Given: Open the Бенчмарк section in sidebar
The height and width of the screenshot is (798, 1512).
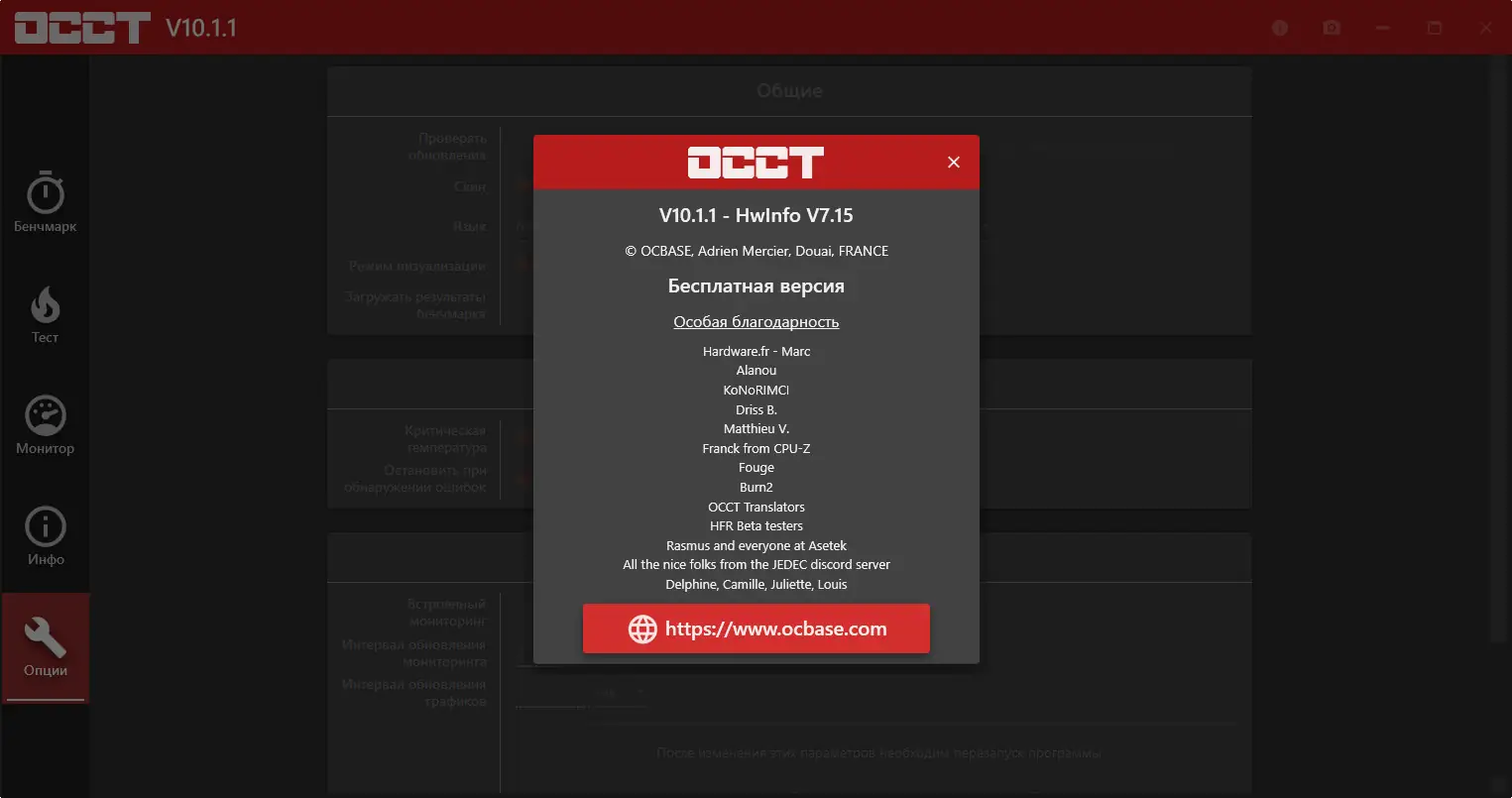Looking at the screenshot, I should click(x=45, y=204).
